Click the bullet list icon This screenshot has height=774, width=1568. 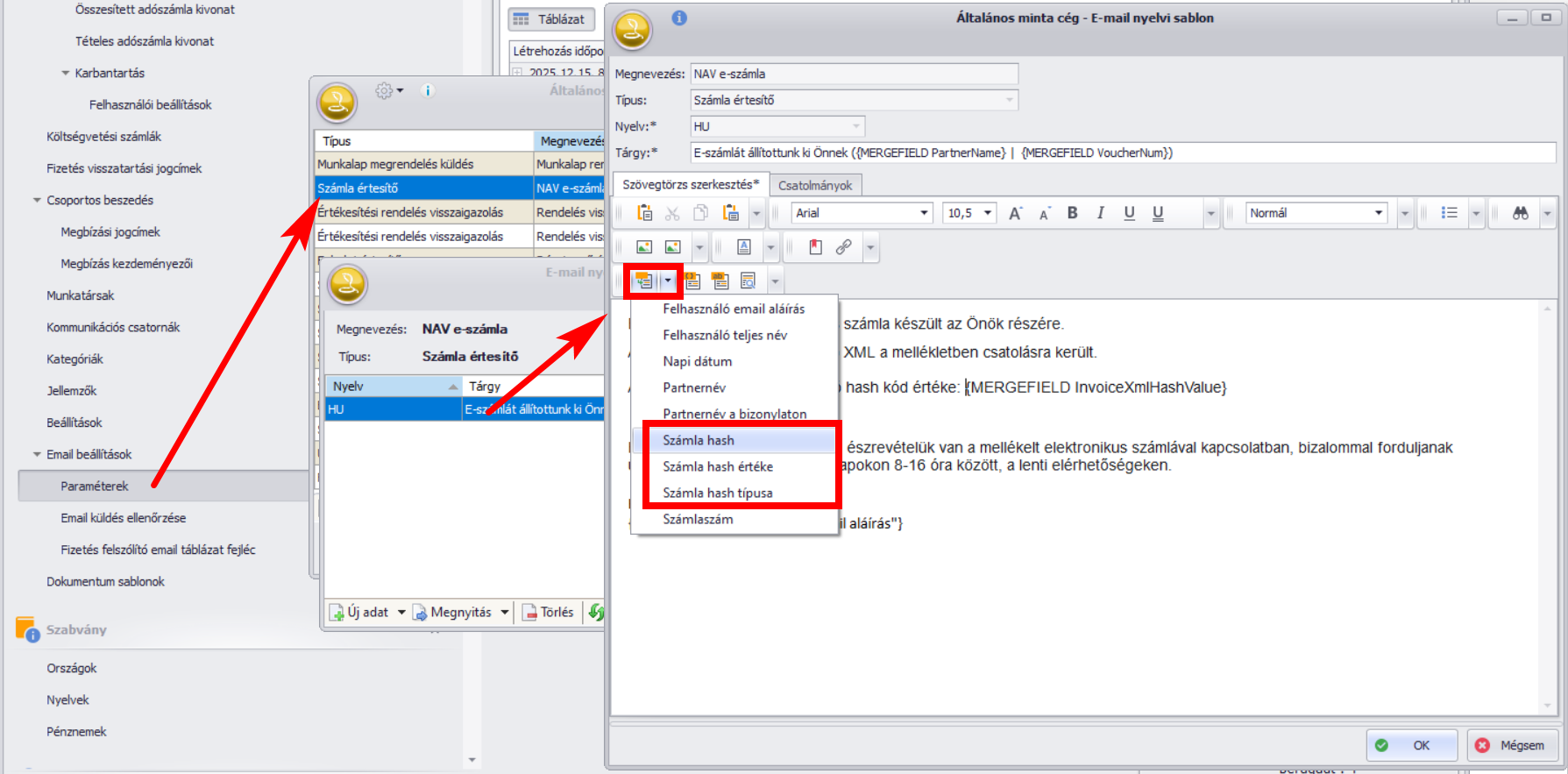[1449, 213]
